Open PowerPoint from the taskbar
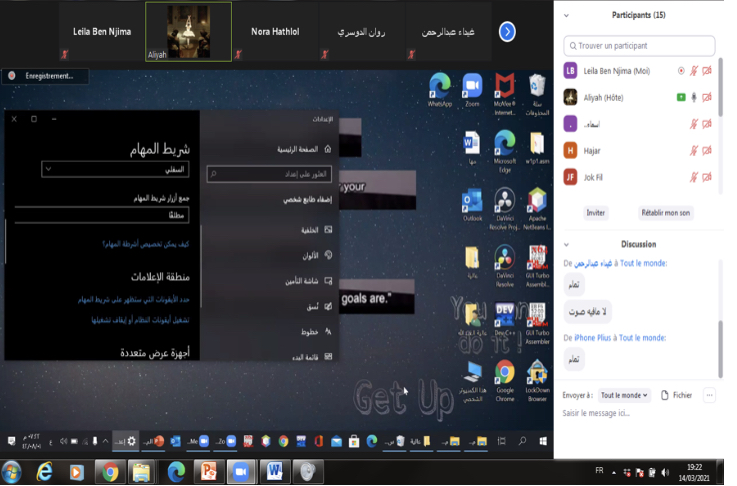The image size is (737, 486). (x=209, y=471)
